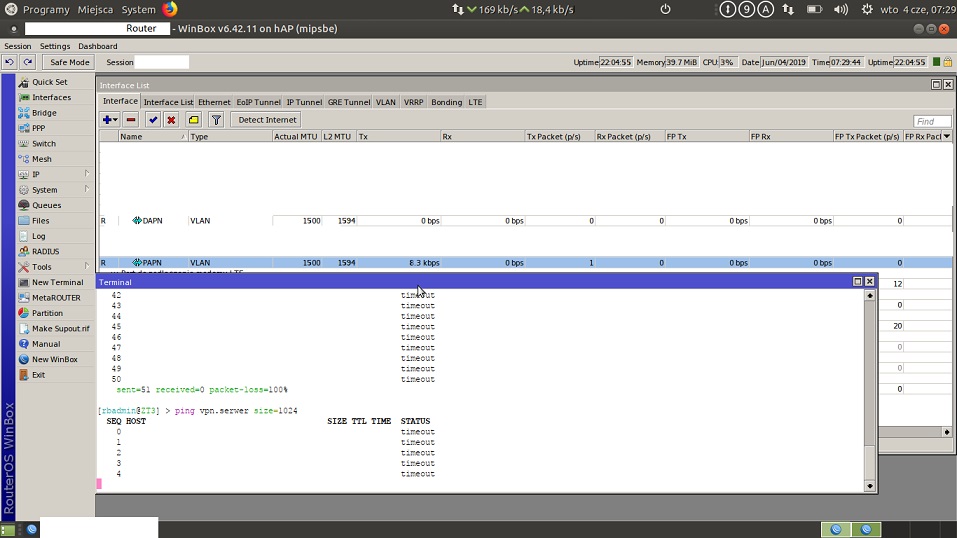This screenshot has height=538, width=957.
Task: Switch to Ethernet tab
Action: [x=214, y=102]
